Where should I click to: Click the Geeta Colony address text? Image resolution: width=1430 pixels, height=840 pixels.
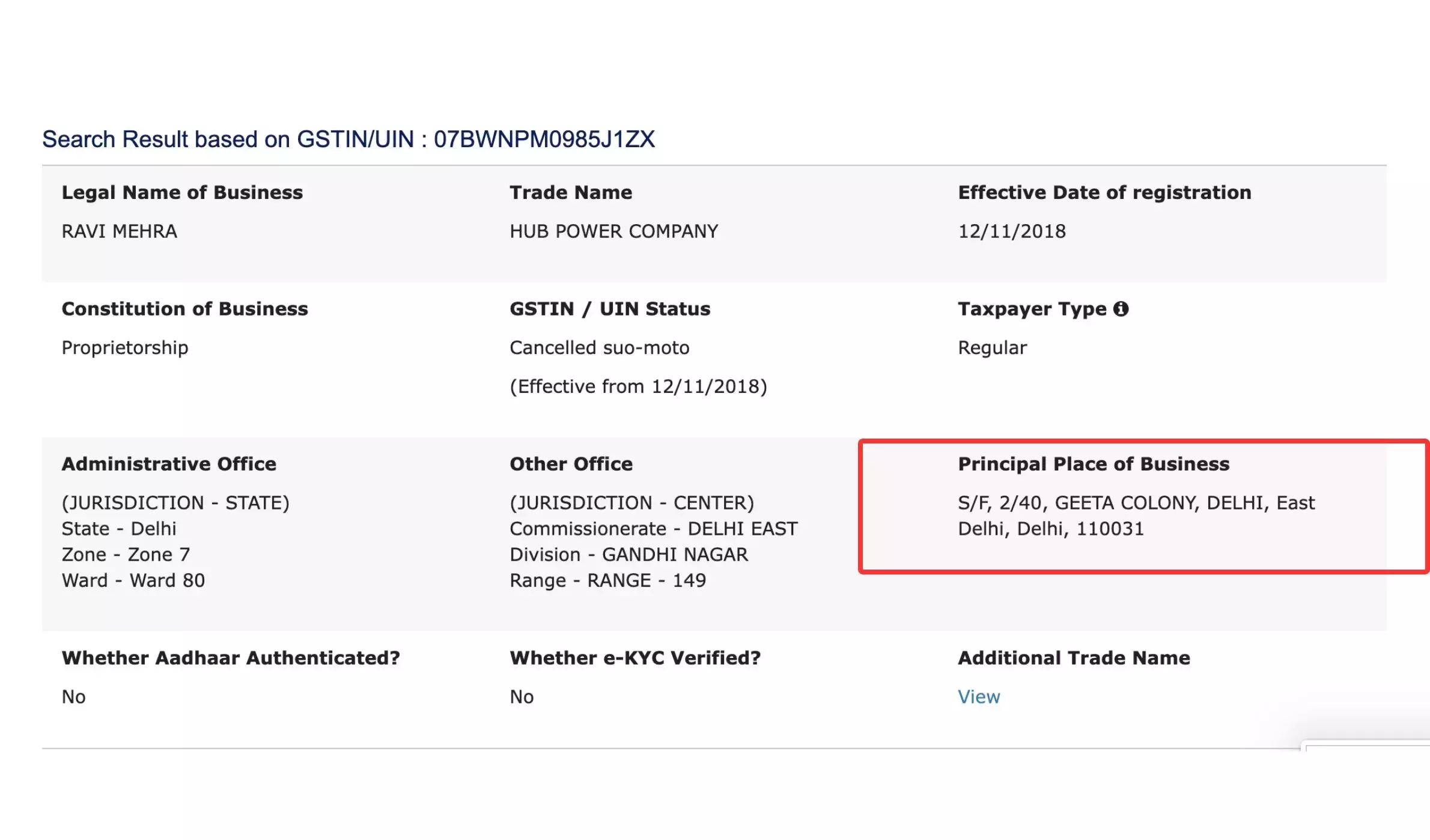click(1136, 503)
